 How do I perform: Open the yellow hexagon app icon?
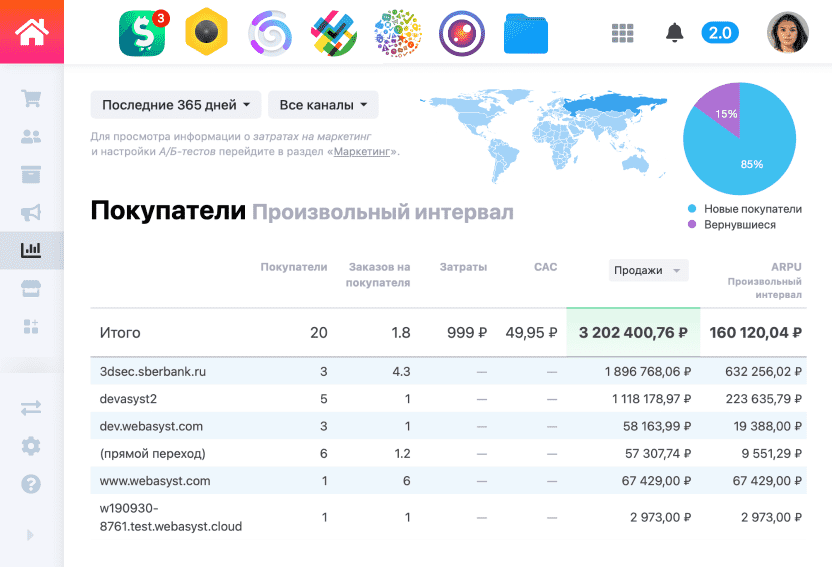206,32
